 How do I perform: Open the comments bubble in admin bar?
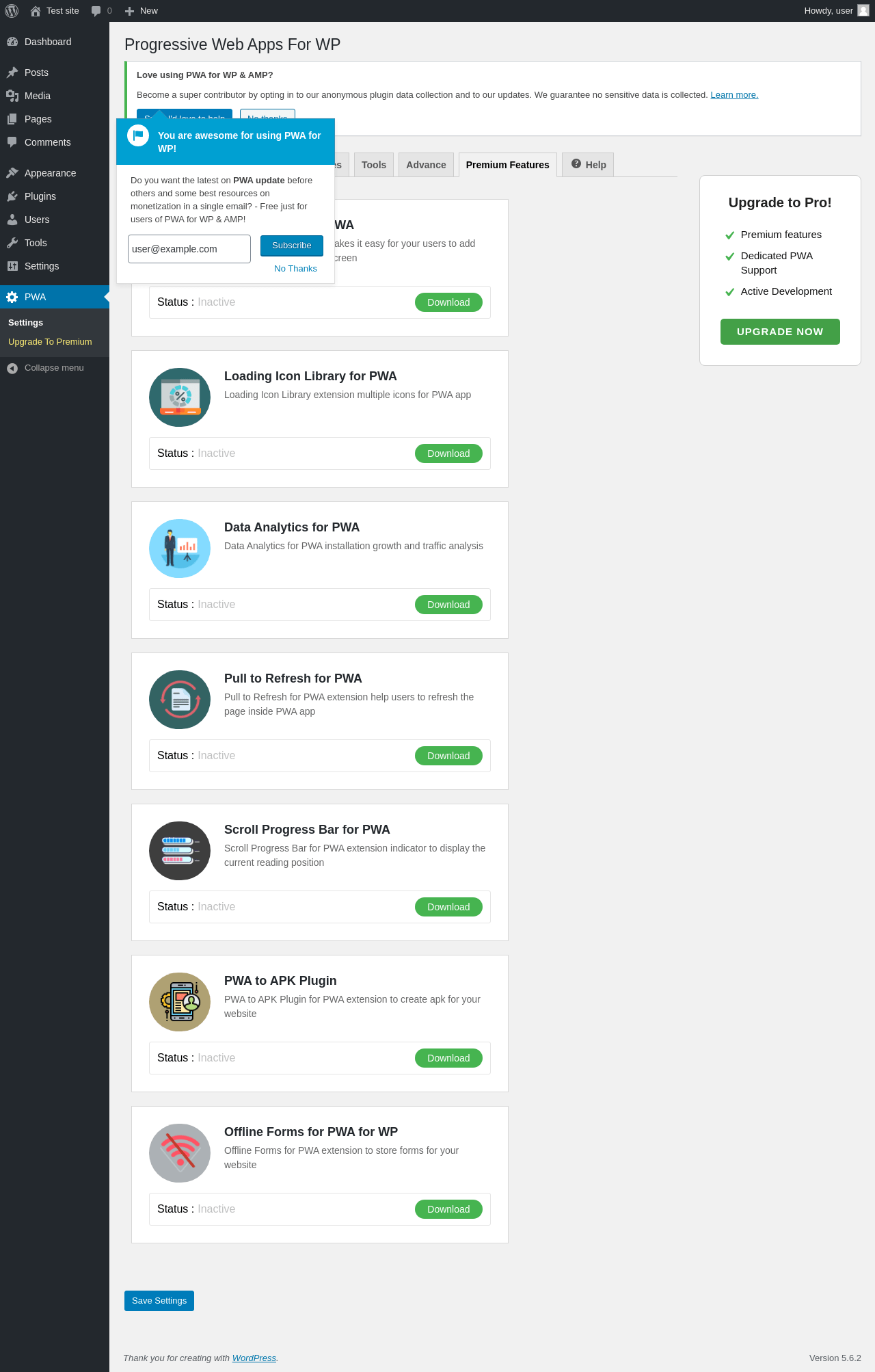[x=96, y=11]
